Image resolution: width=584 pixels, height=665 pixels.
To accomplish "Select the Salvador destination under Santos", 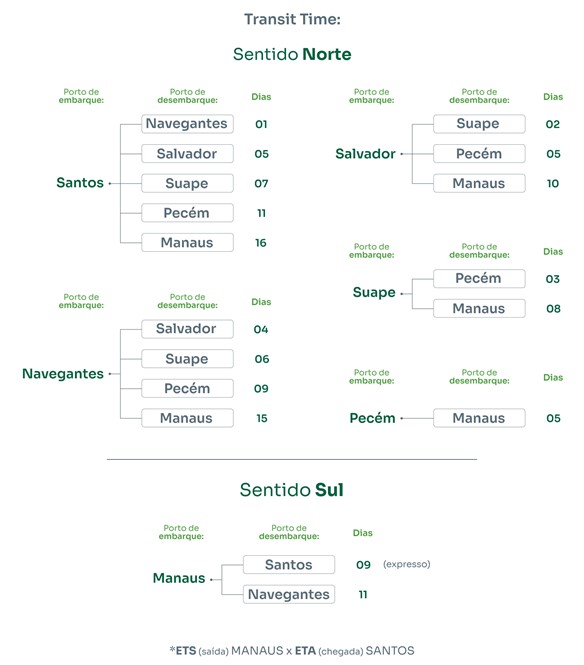I will coord(187,154).
